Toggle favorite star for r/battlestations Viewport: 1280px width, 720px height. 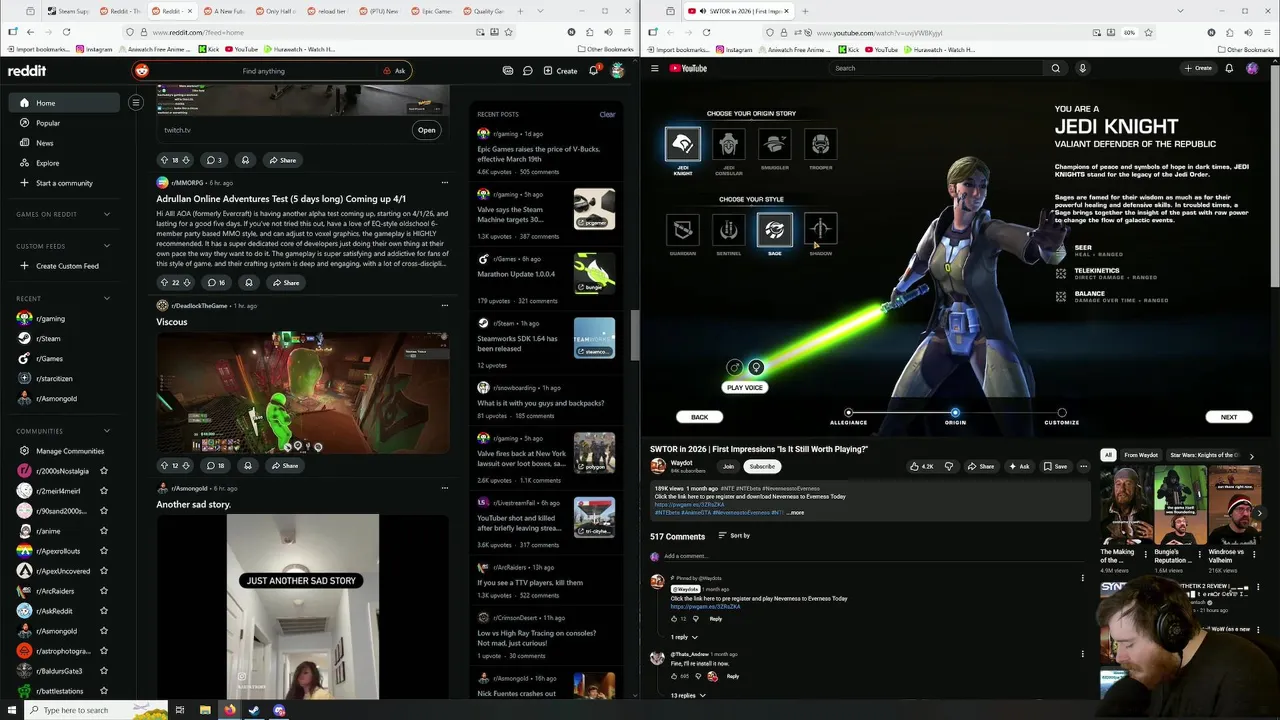[x=104, y=691]
